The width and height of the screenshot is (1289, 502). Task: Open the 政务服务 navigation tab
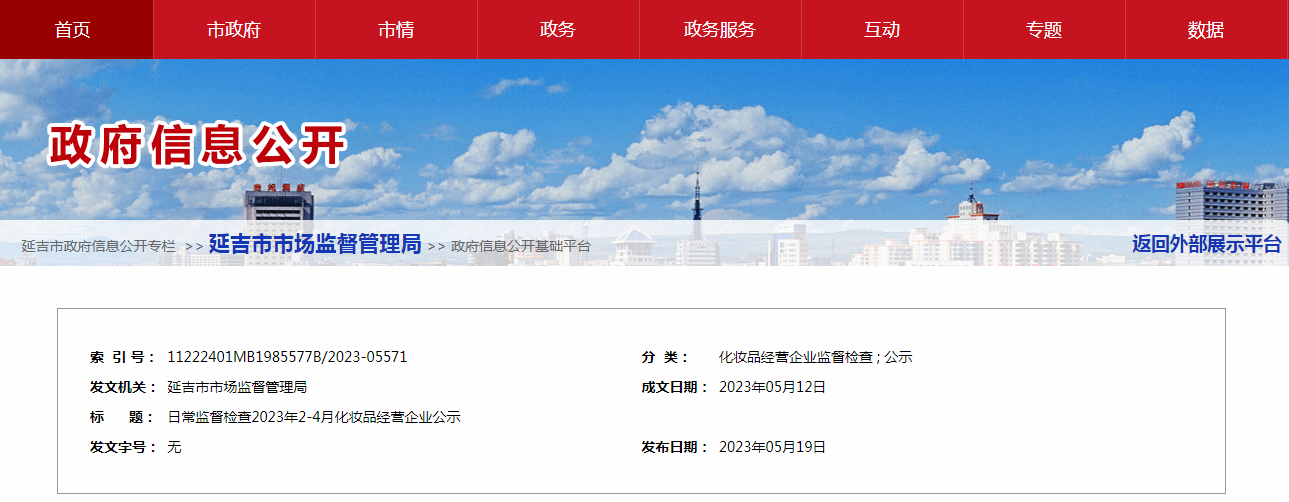click(720, 30)
